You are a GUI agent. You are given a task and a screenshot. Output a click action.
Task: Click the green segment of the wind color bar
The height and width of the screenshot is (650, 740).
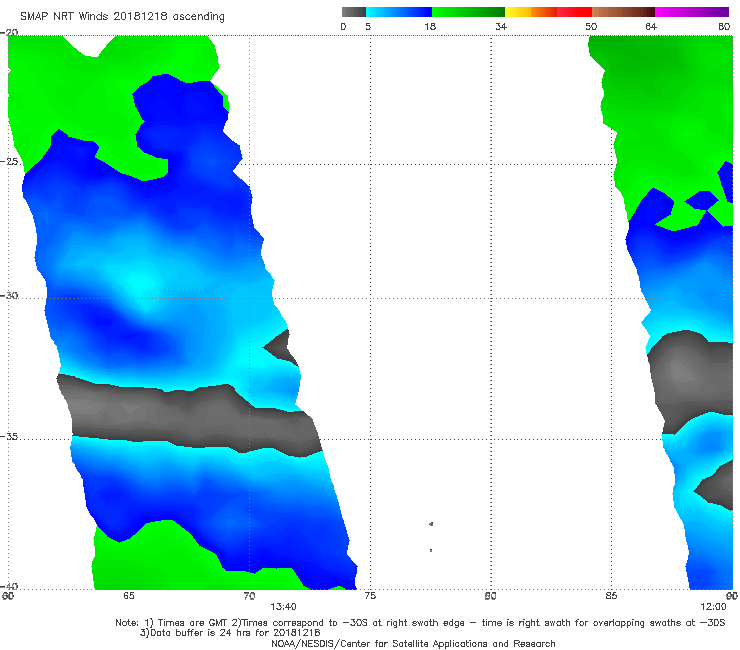pyautogui.click(x=468, y=12)
